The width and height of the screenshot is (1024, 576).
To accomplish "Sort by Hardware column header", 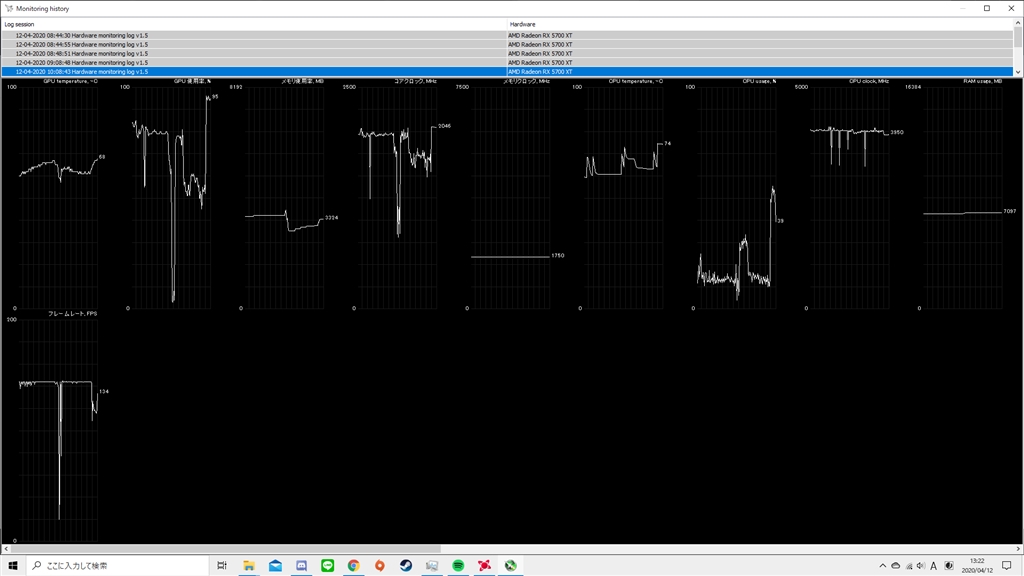I will pyautogui.click(x=760, y=24).
